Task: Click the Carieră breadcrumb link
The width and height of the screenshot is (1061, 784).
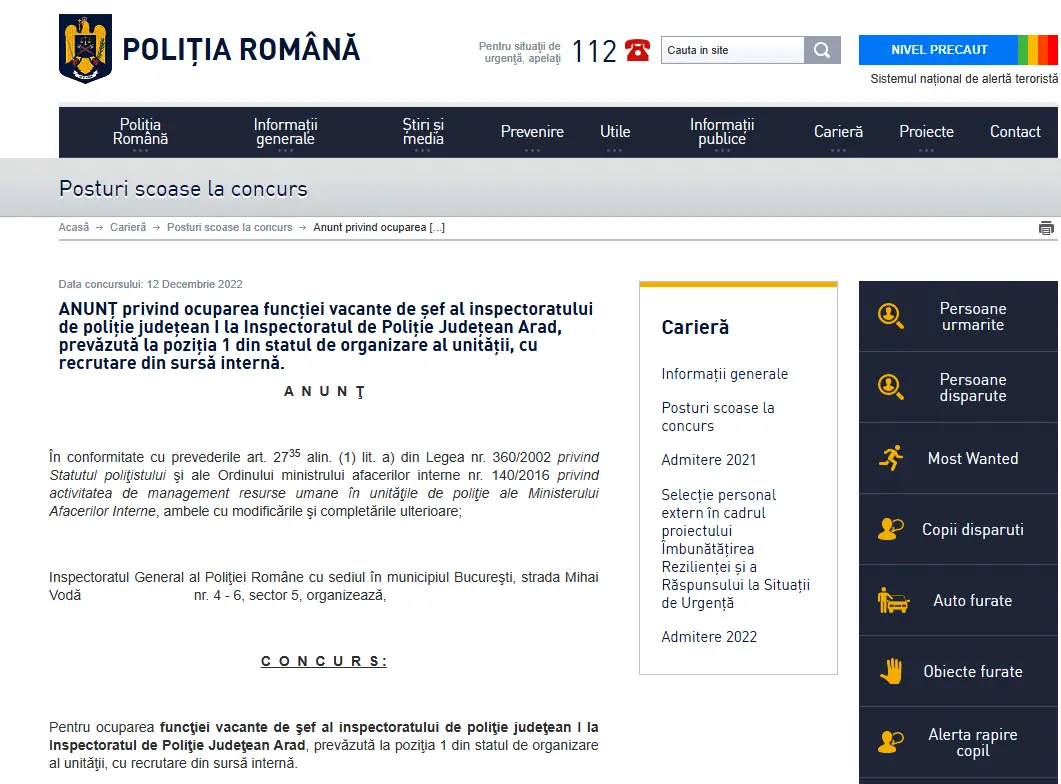Action: pyautogui.click(x=128, y=227)
